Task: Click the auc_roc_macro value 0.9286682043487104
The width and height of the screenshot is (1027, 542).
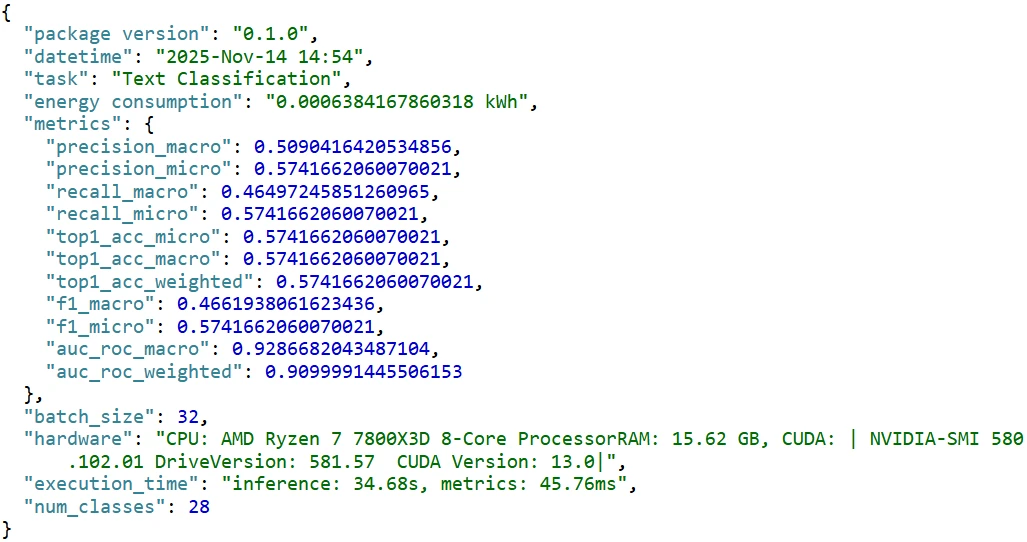Action: pos(334,349)
